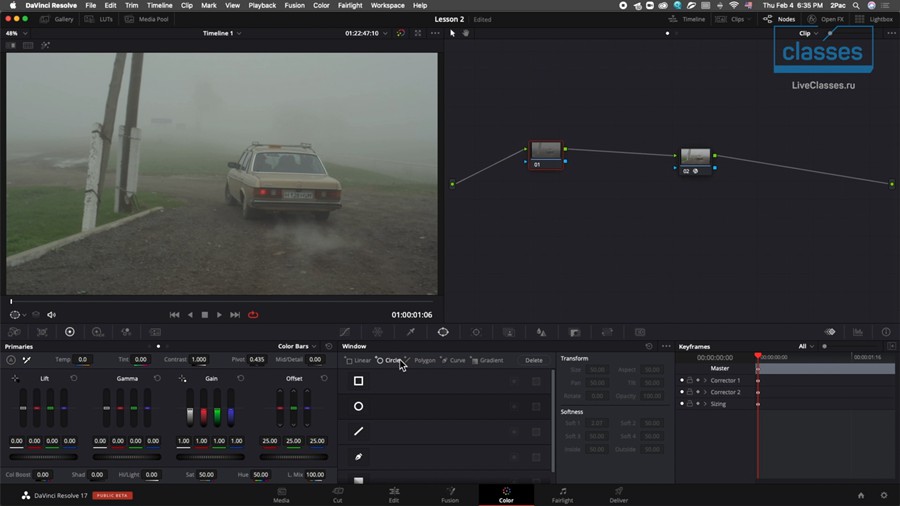Viewport: 900px width, 506px height.
Task: Open the Workspace menu
Action: click(x=387, y=5)
